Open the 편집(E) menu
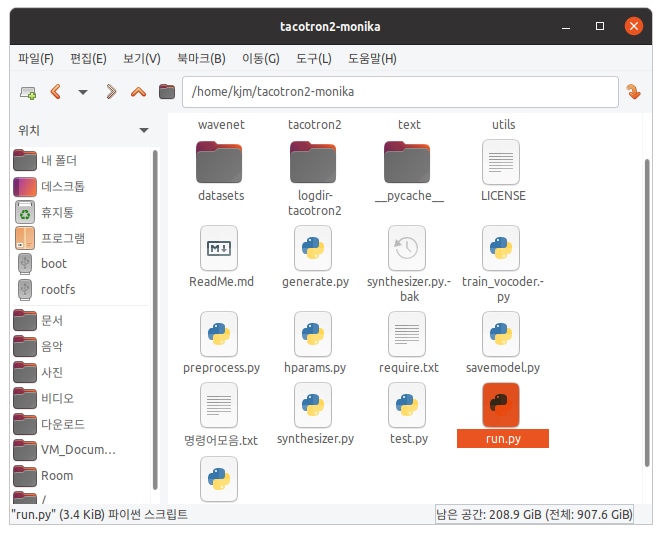This screenshot has width=662, height=534. [88, 58]
